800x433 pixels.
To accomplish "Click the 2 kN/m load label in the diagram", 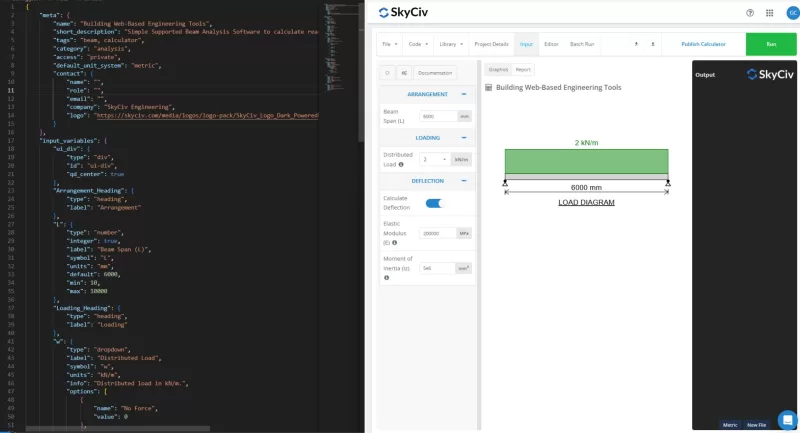I will [x=586, y=143].
